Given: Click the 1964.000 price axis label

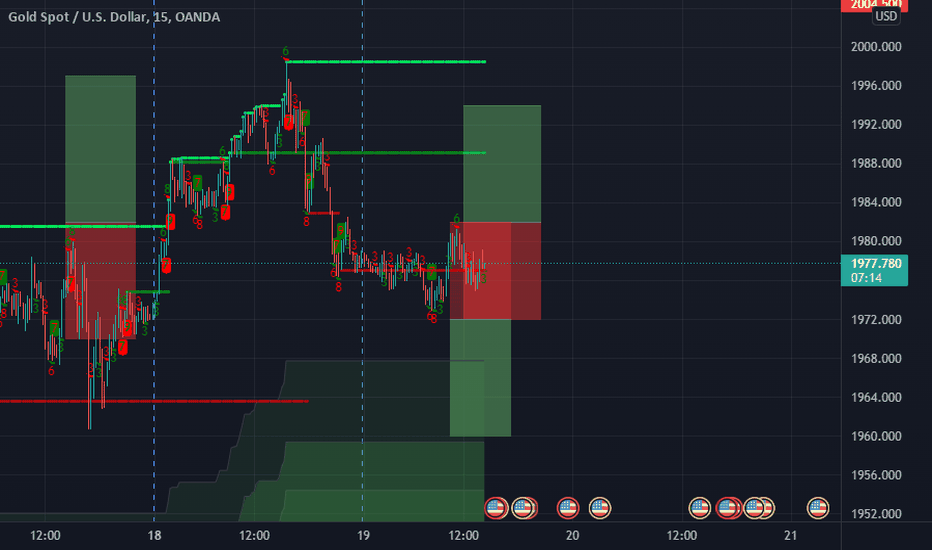Looking at the screenshot, I should [876, 397].
